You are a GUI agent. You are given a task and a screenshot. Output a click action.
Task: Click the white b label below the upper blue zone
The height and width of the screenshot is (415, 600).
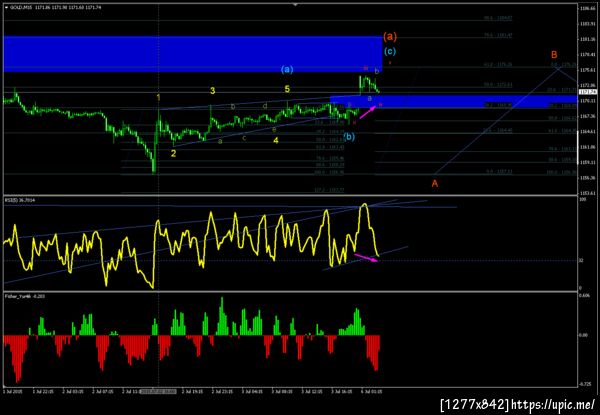point(377,71)
